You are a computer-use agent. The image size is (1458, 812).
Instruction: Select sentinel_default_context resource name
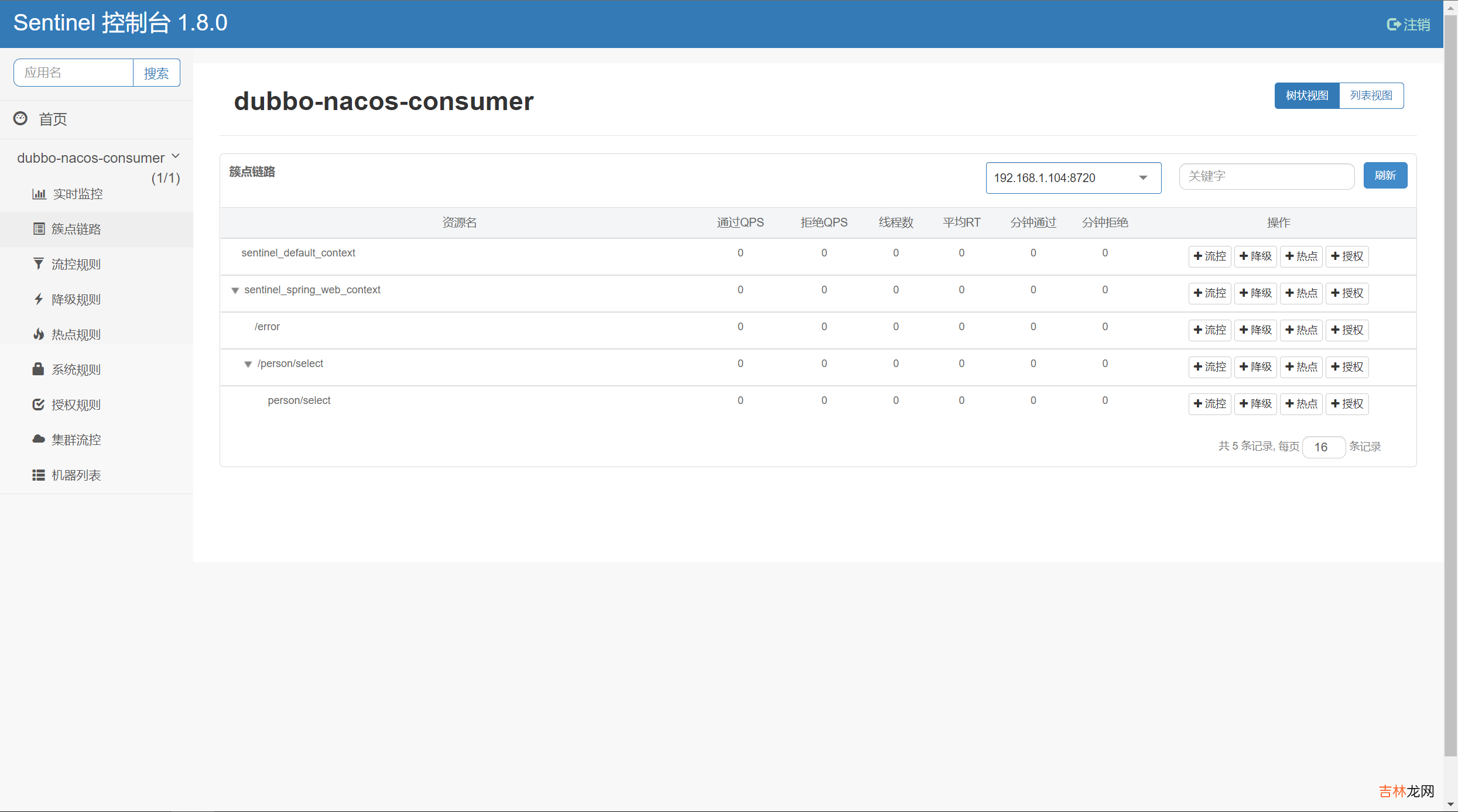click(x=298, y=253)
